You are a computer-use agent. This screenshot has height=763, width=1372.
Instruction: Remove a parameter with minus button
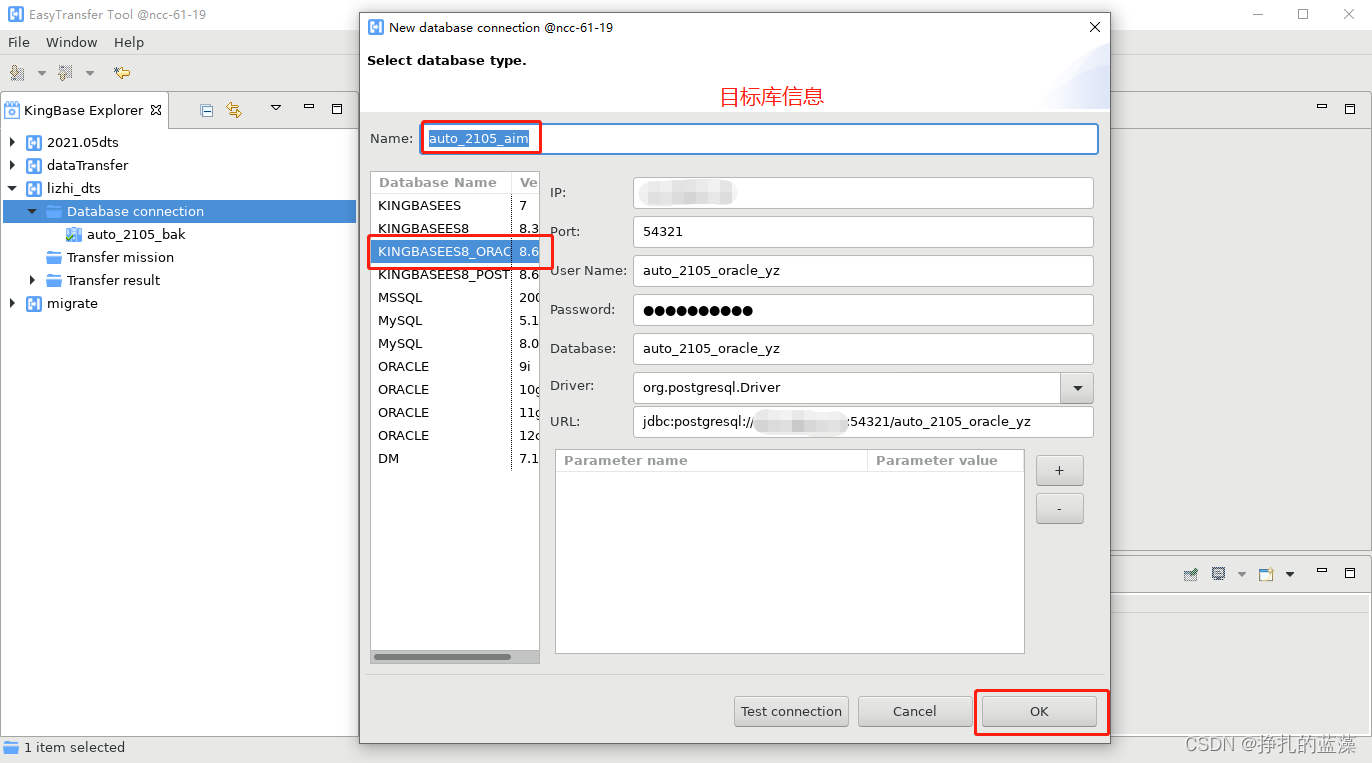pos(1060,508)
